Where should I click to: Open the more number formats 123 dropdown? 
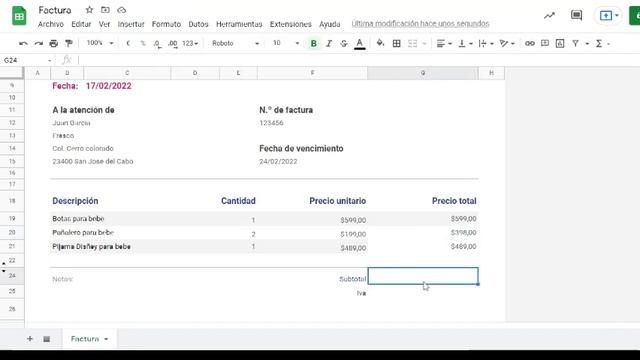[190, 43]
